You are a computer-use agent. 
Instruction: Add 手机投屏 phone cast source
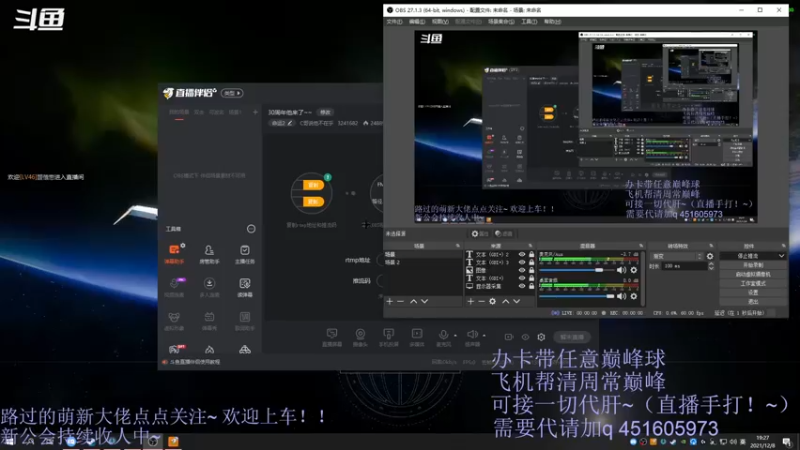[388, 337]
